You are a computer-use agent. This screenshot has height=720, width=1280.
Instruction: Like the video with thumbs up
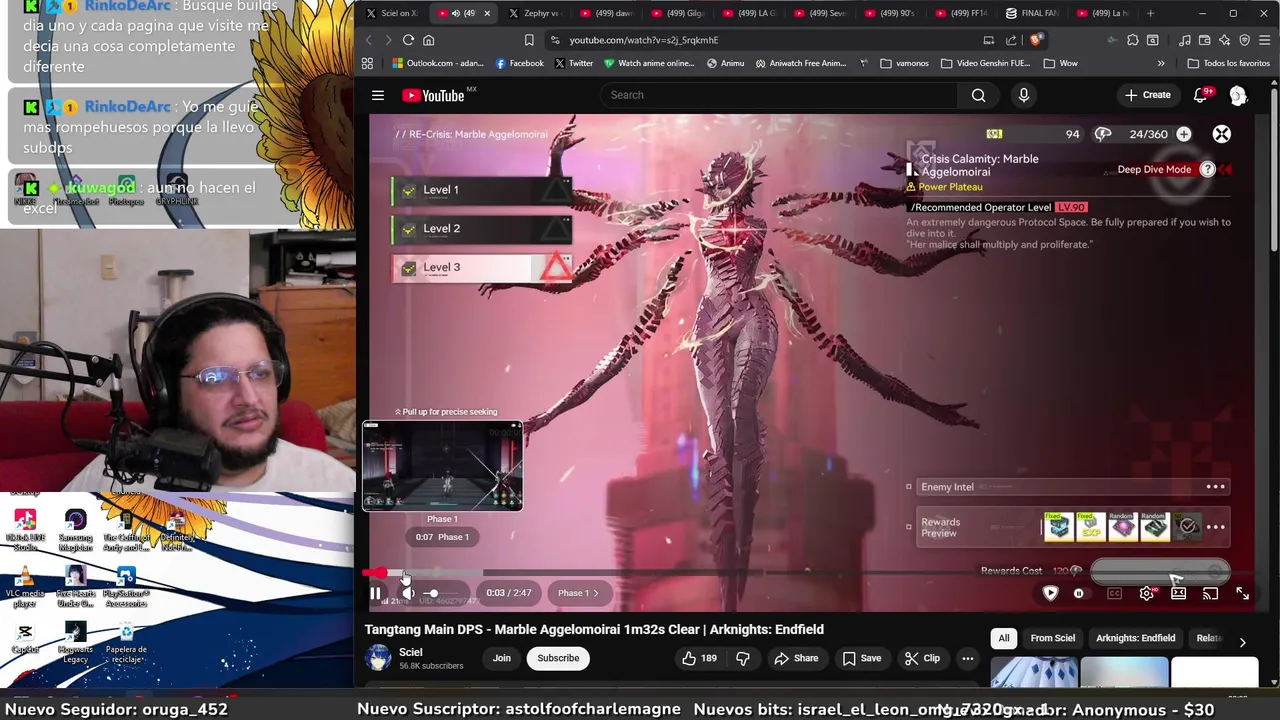pos(699,658)
